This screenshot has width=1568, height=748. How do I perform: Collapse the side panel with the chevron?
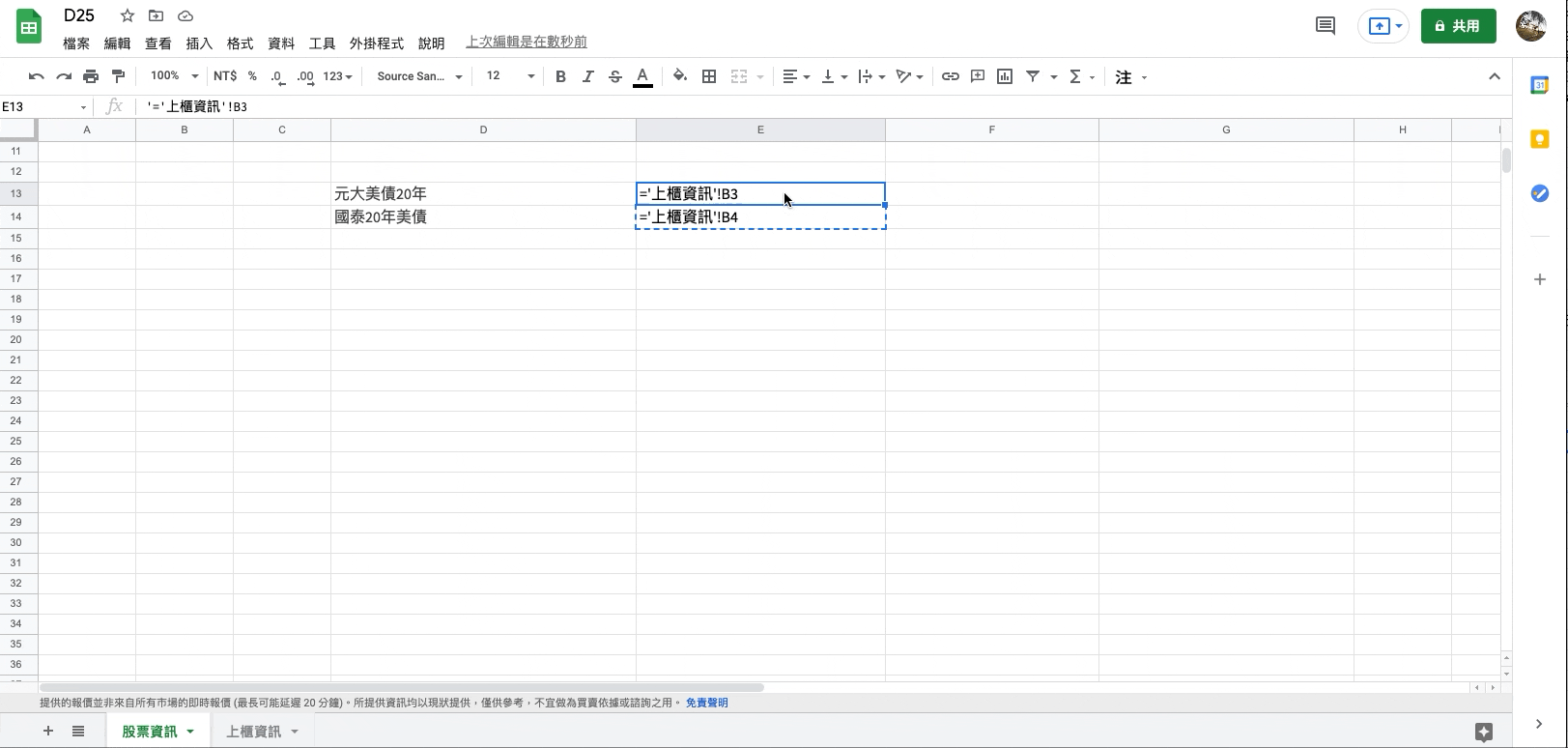click(1539, 723)
